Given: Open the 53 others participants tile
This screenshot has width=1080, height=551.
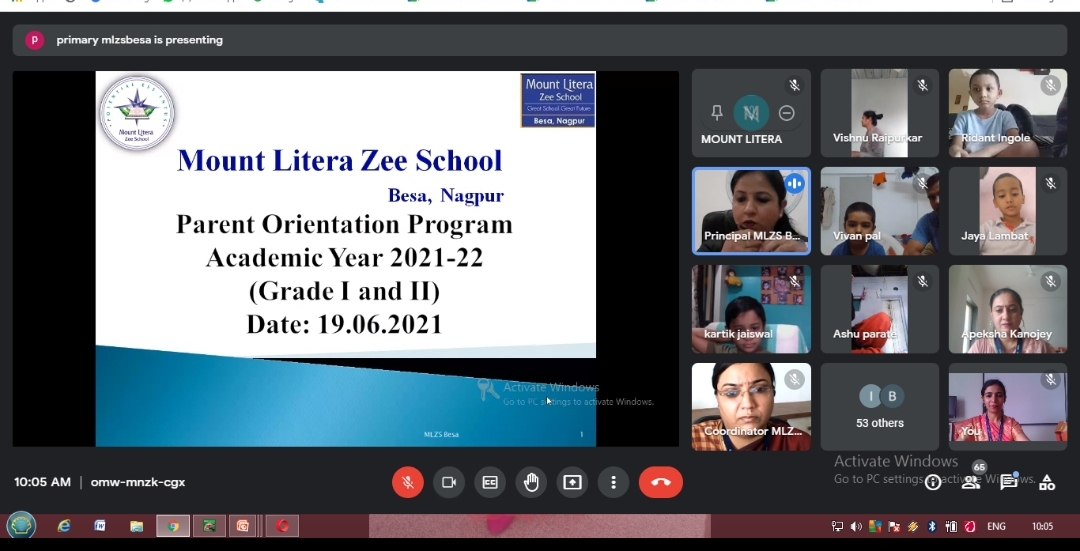Looking at the screenshot, I should coord(880,407).
